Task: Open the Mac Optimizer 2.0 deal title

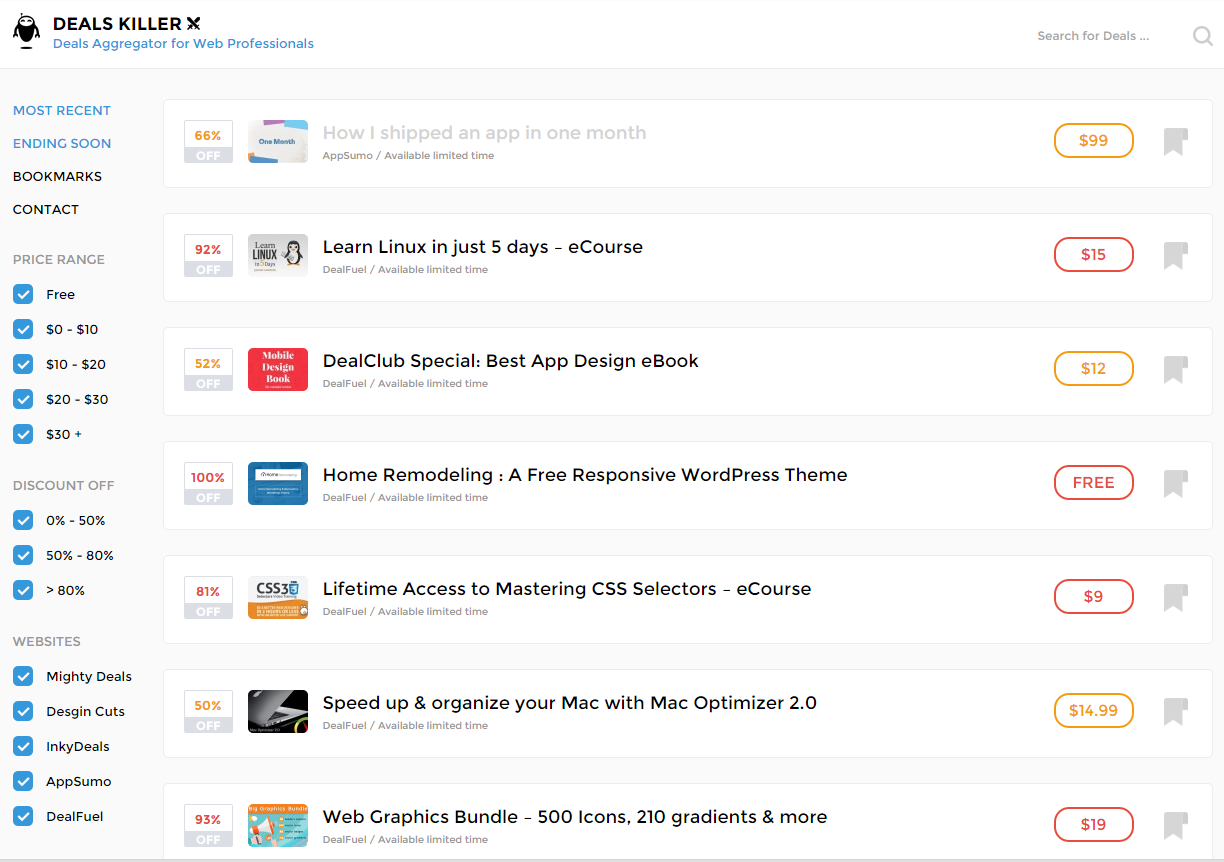Action: click(570, 703)
